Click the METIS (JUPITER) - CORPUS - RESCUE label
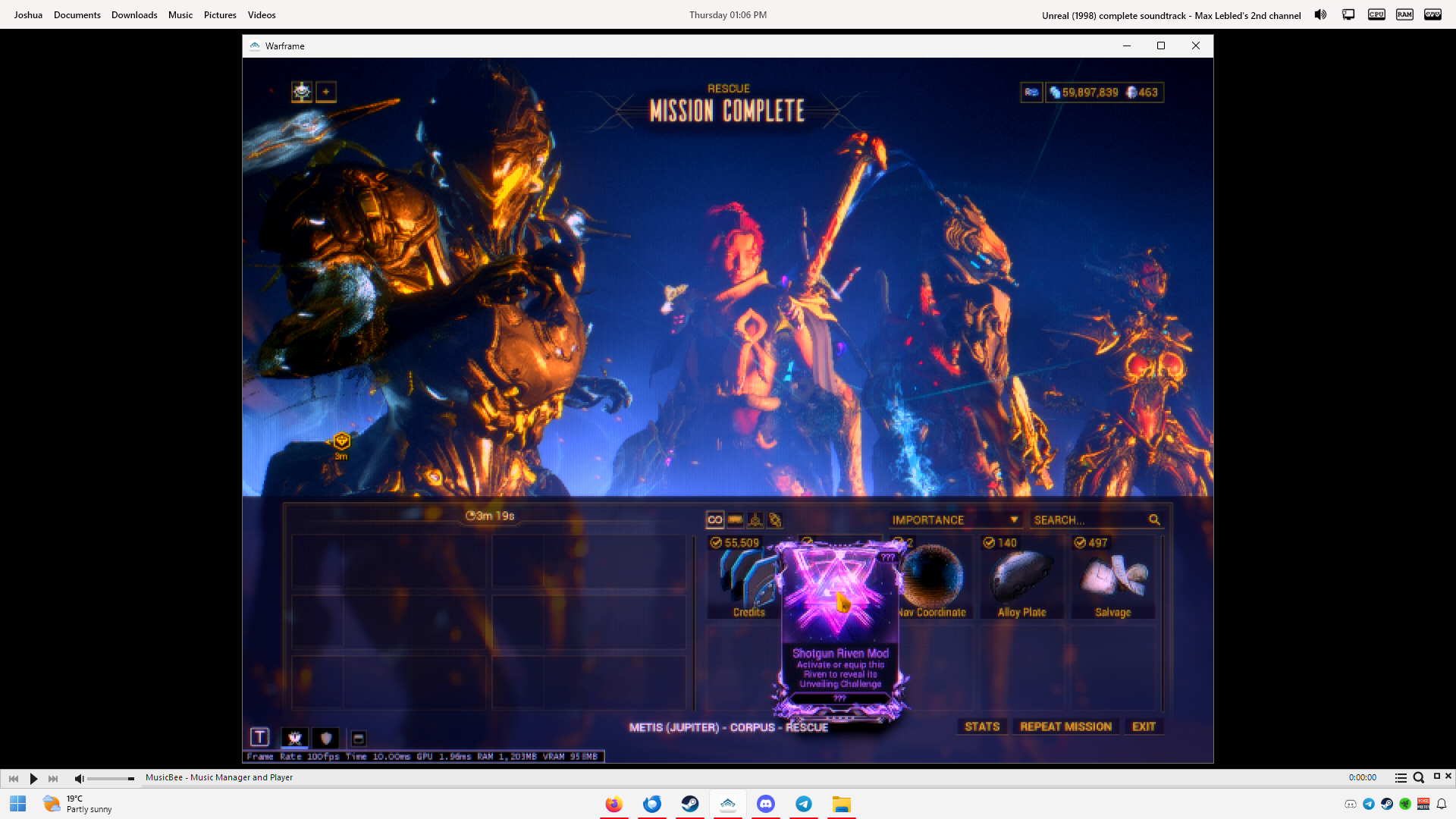 728,727
